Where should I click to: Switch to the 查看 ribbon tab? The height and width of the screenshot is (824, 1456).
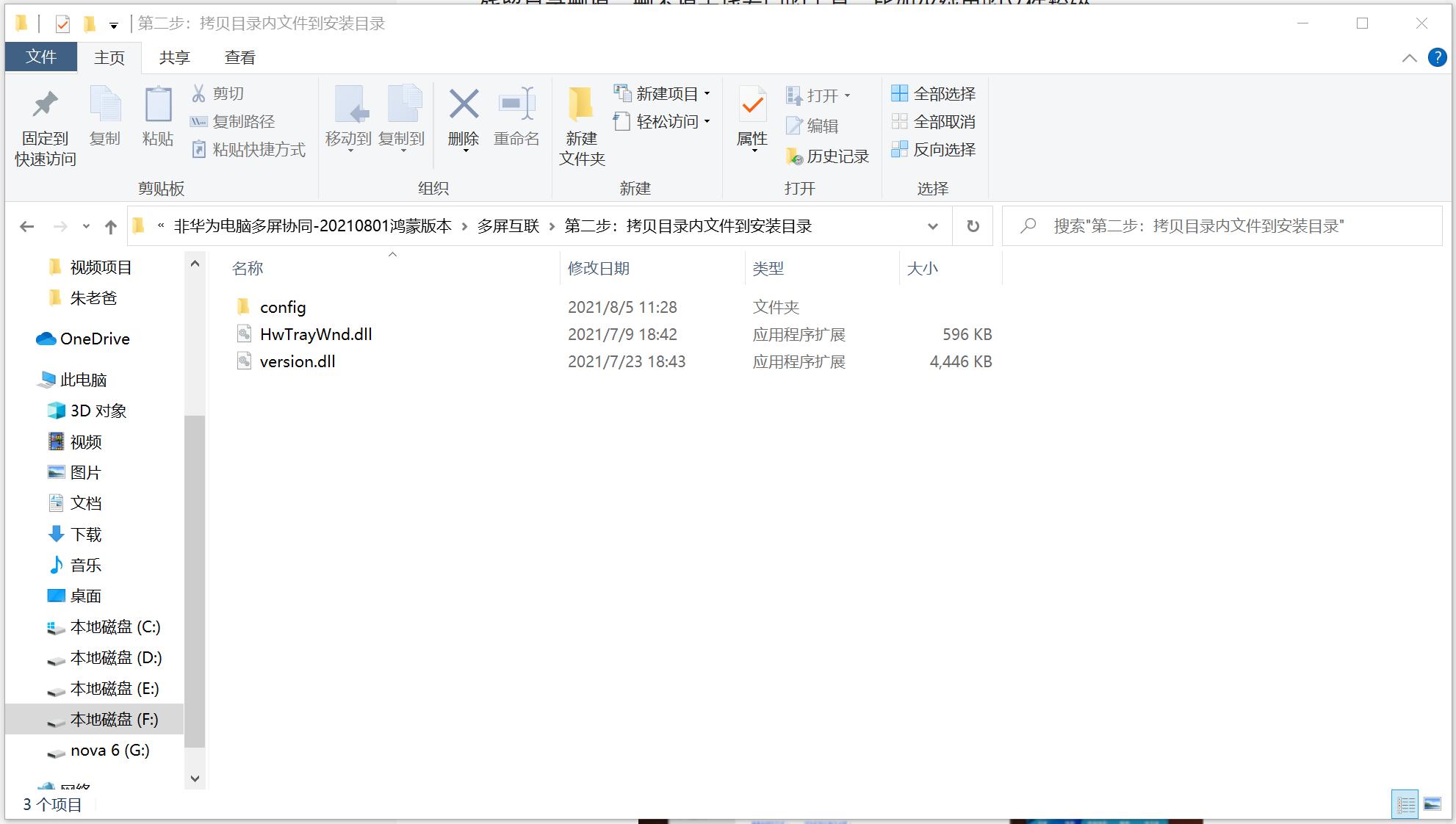point(239,57)
